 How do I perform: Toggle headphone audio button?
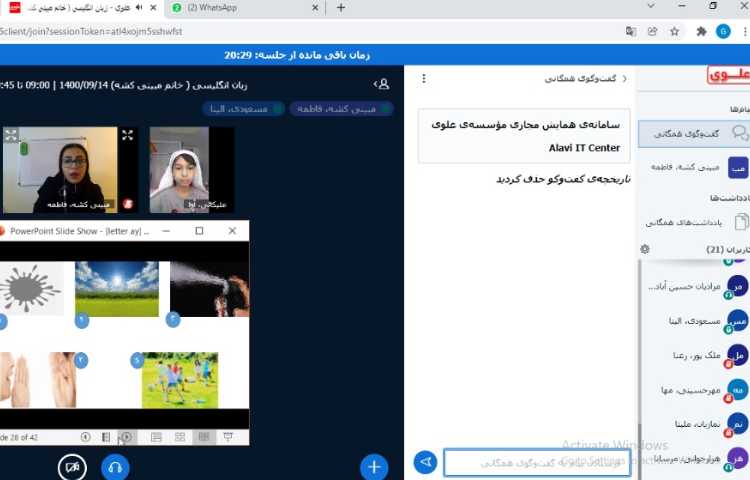pyautogui.click(x=115, y=467)
